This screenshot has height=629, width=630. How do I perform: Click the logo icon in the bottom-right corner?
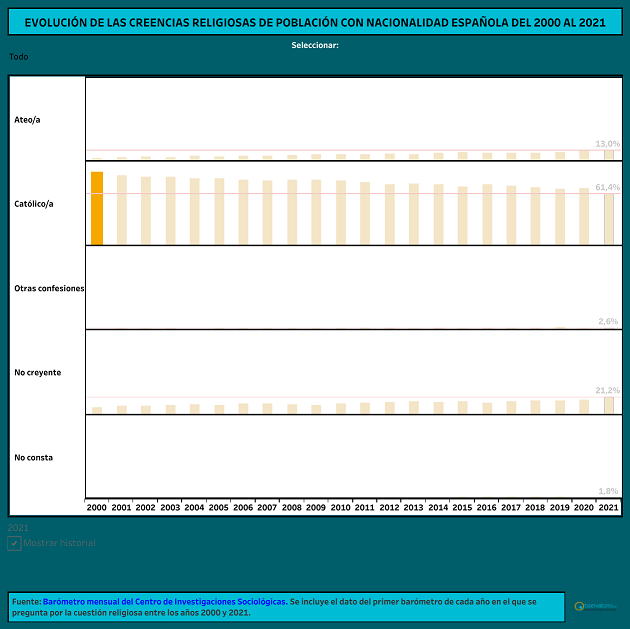tap(593, 606)
